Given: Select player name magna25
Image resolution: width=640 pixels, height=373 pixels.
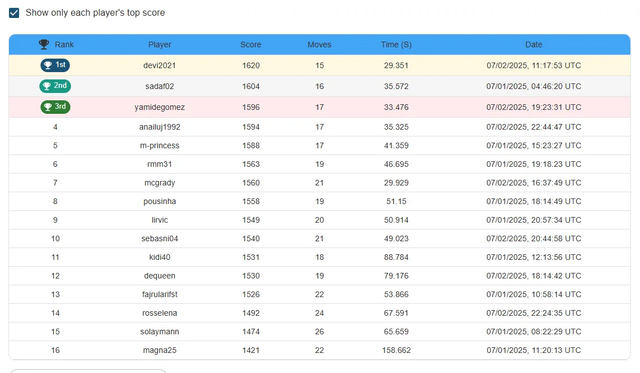Looking at the screenshot, I should pos(160,350).
